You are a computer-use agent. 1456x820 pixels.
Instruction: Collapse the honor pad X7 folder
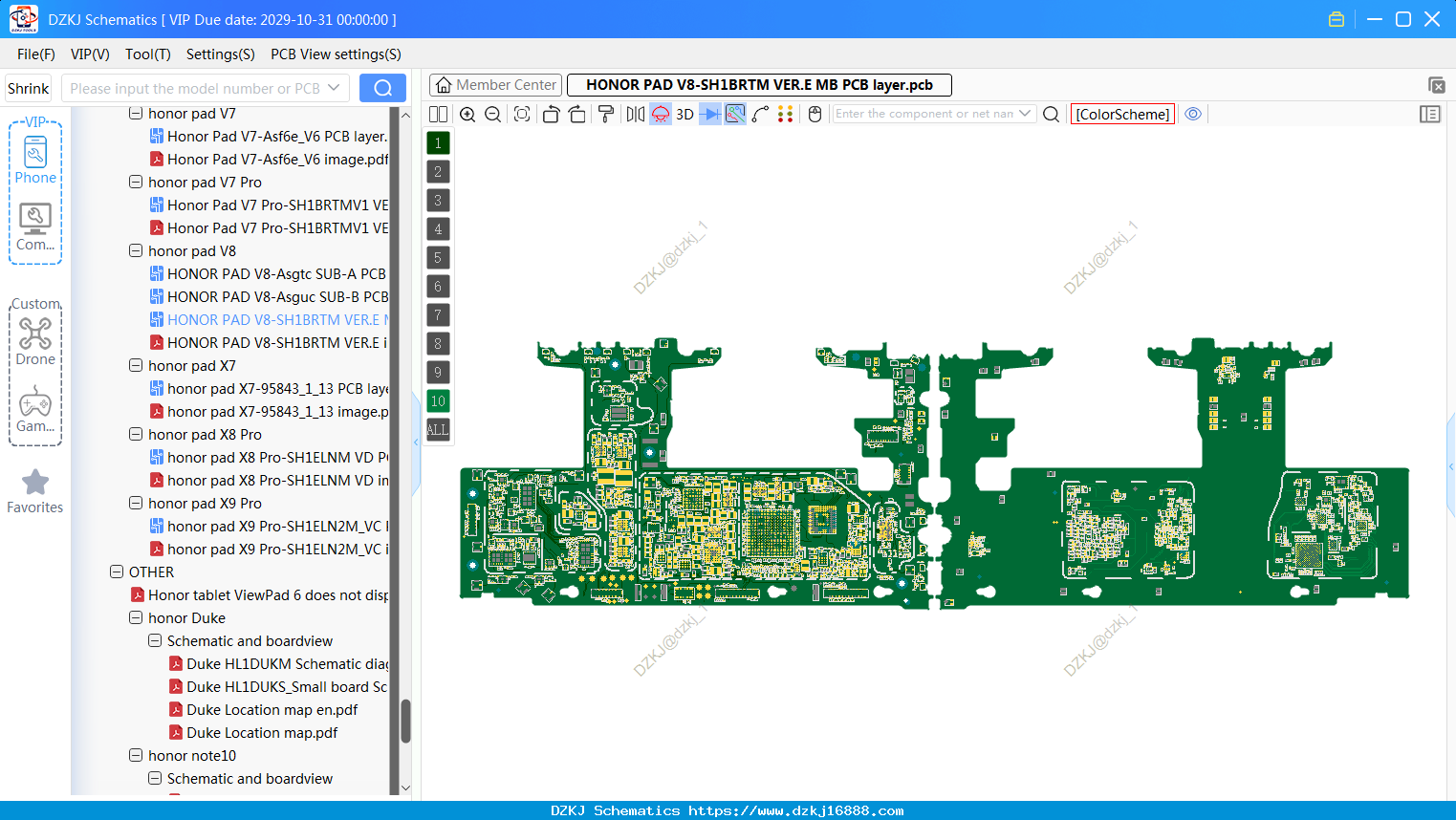pos(136,365)
